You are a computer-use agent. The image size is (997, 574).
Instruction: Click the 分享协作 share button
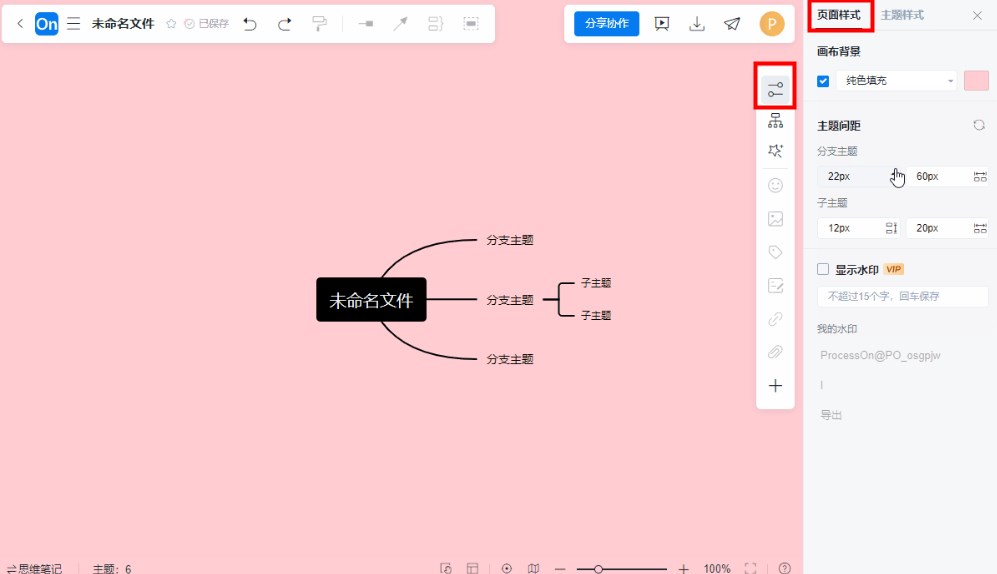(606, 24)
